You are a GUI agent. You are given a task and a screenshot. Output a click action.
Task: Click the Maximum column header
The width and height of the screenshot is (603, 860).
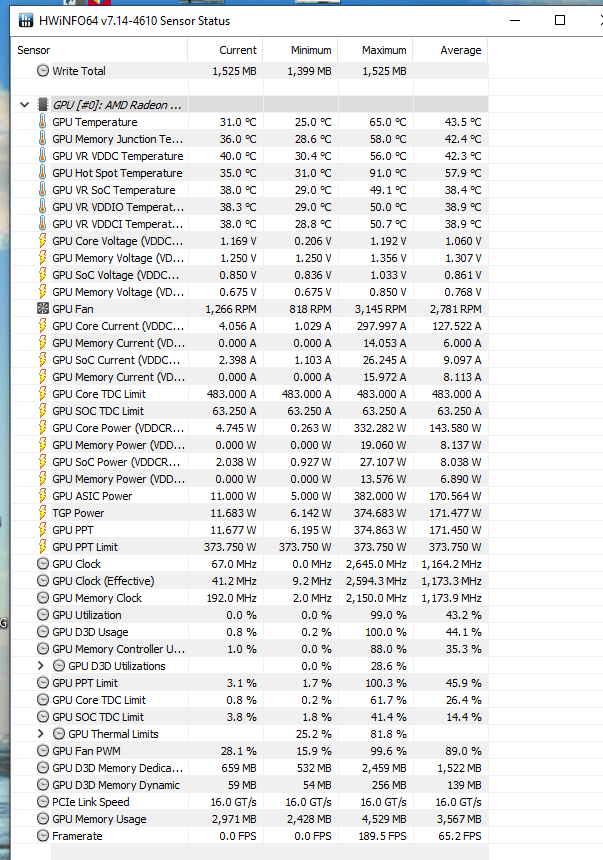coord(375,50)
